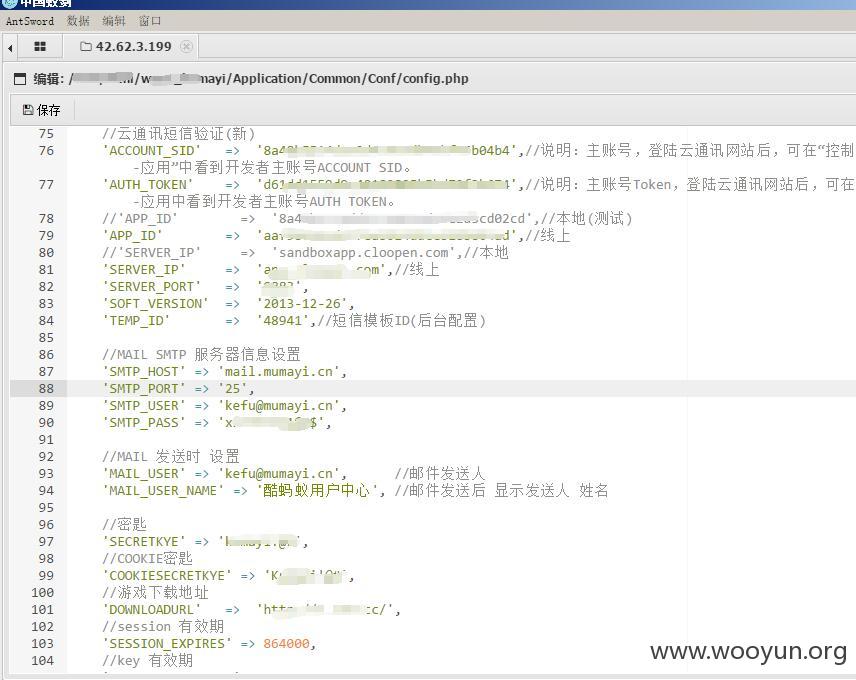Screen dimensions: 856x680
Task: Click the 'SERVER_PORT' key on line 82
Action: 151,287
